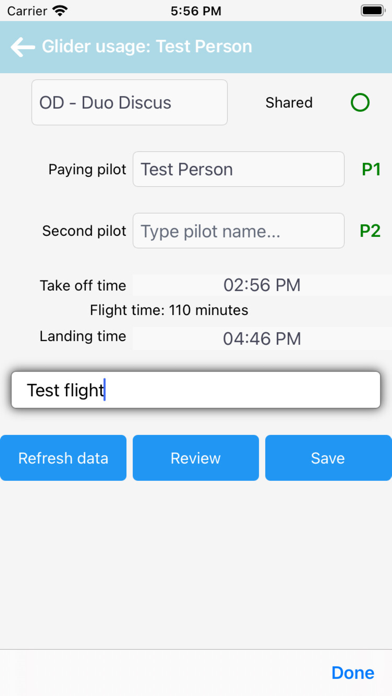The width and height of the screenshot is (392, 696).
Task: Focus the Second pilot name field
Action: coord(238,231)
